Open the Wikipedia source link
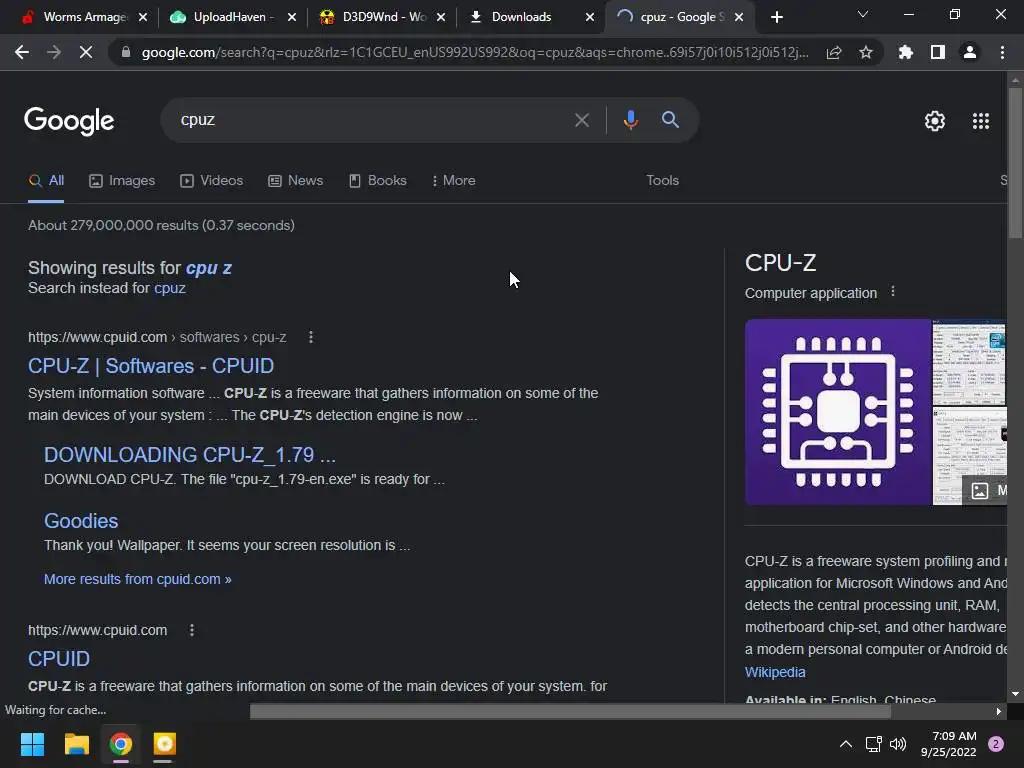The width and height of the screenshot is (1024, 768). pos(775,672)
